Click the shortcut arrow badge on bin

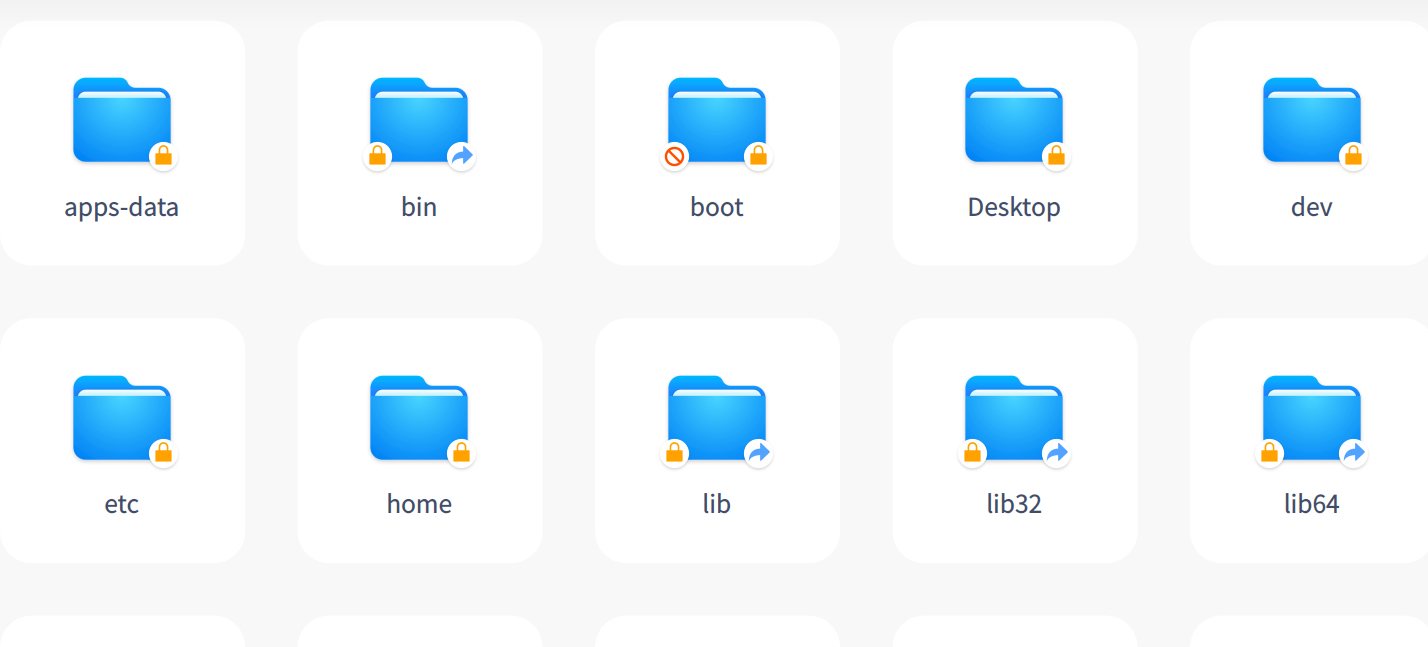[x=461, y=156]
